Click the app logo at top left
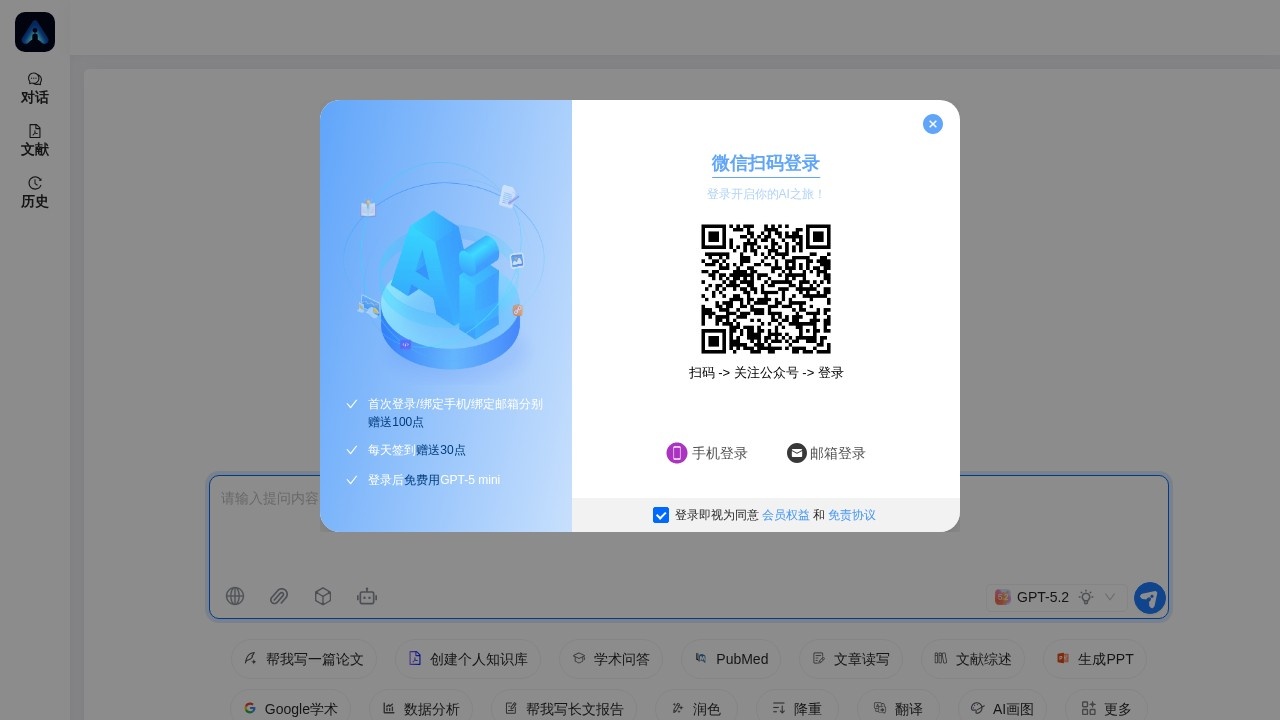1280x720 pixels. [34, 31]
